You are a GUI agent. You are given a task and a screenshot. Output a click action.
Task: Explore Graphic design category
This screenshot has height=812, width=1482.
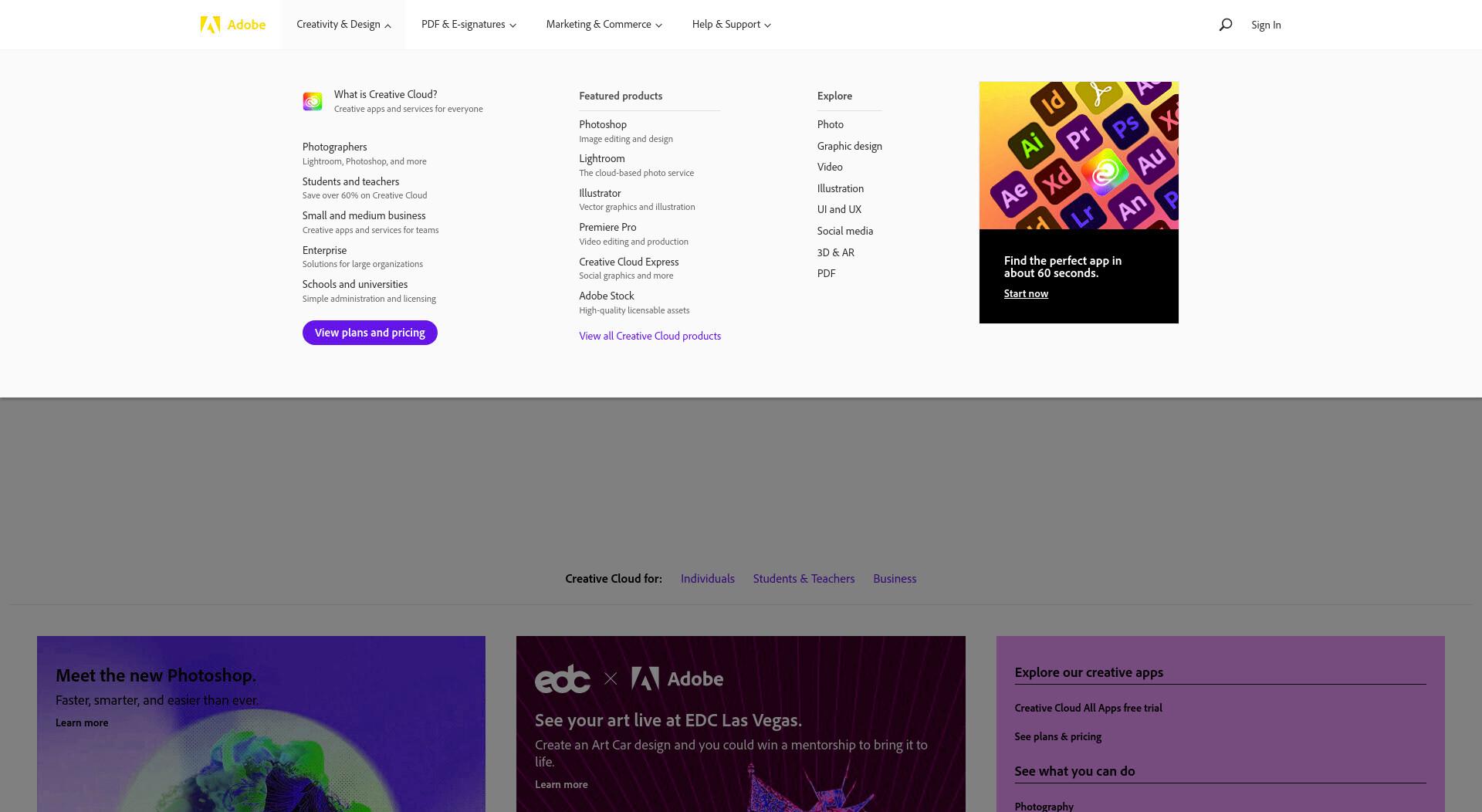[850, 146]
